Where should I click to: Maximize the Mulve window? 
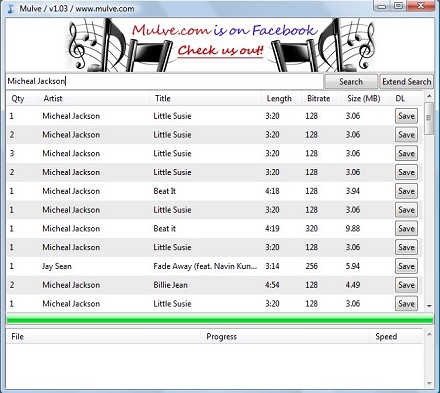point(398,6)
